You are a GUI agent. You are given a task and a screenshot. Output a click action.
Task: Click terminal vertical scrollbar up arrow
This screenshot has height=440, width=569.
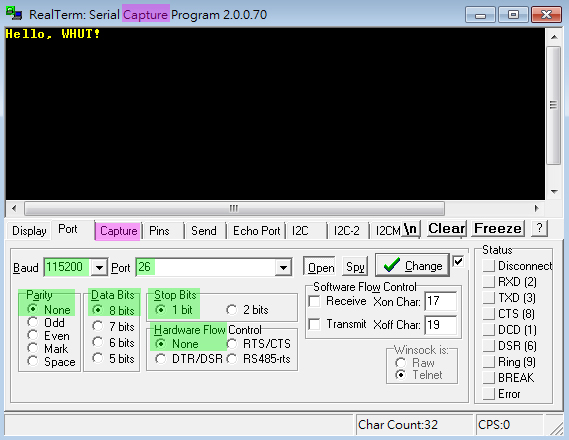point(554,37)
